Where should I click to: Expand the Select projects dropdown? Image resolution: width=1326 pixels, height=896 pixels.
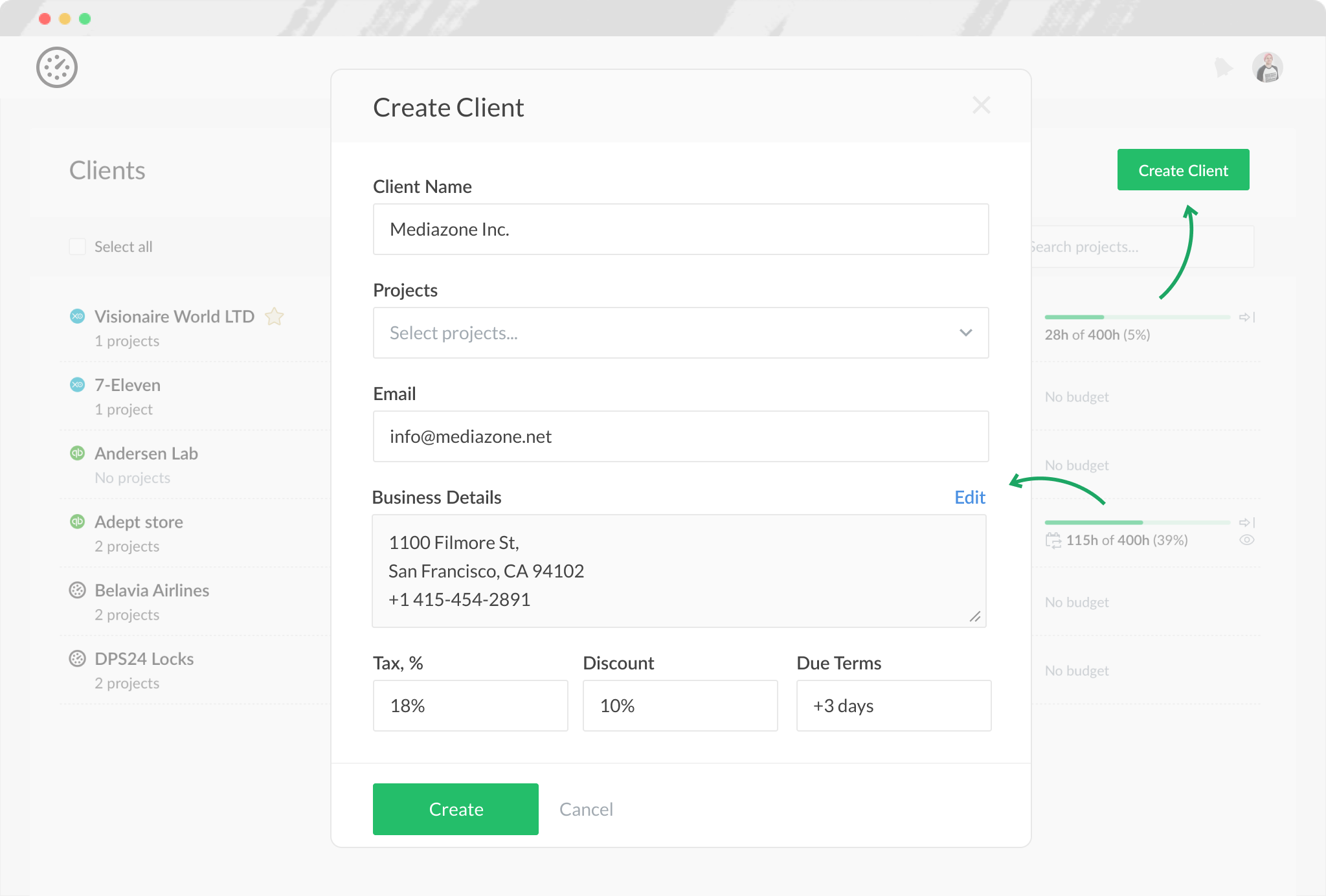coord(680,333)
